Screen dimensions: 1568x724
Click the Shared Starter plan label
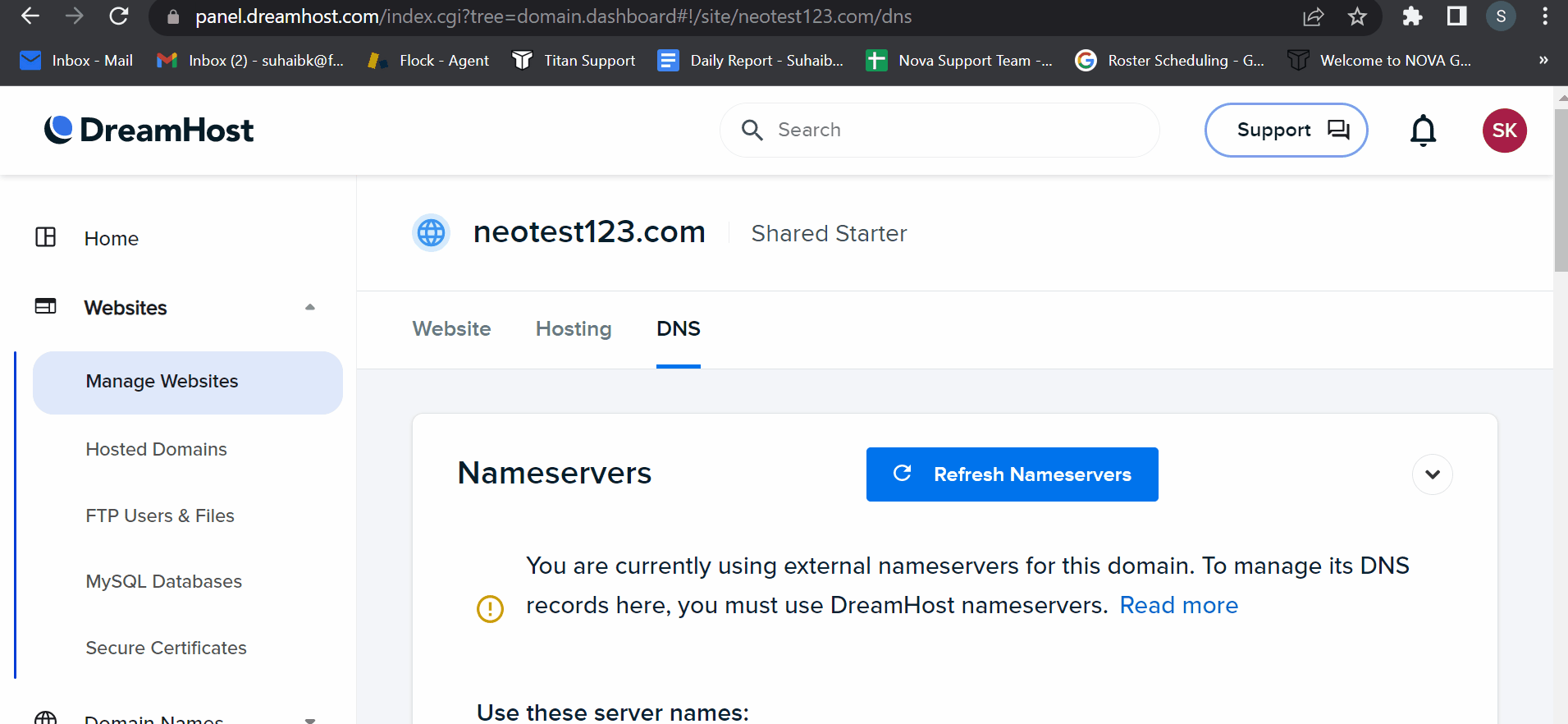829,234
